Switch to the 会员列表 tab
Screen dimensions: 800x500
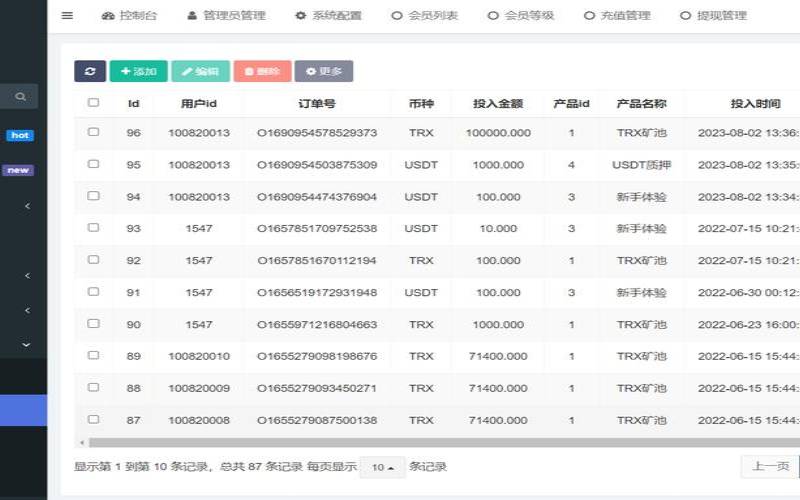pos(424,15)
